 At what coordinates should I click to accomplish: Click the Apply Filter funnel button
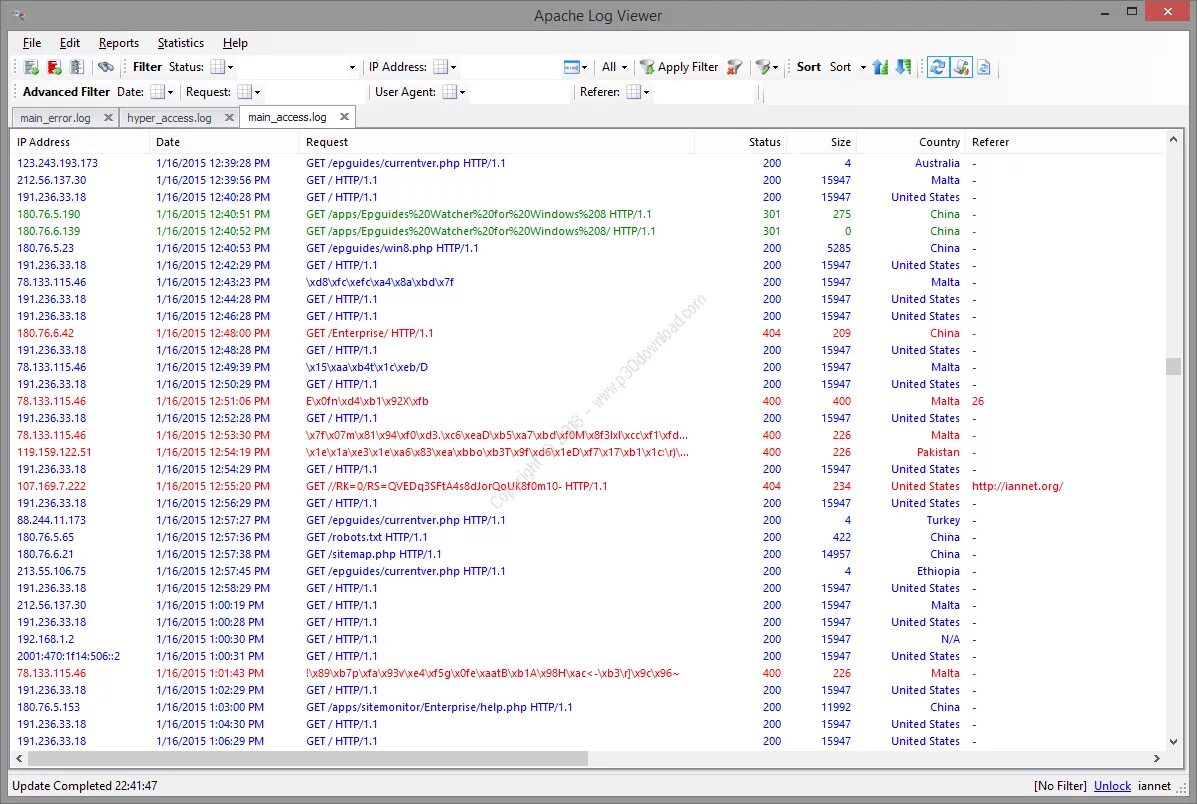679,67
